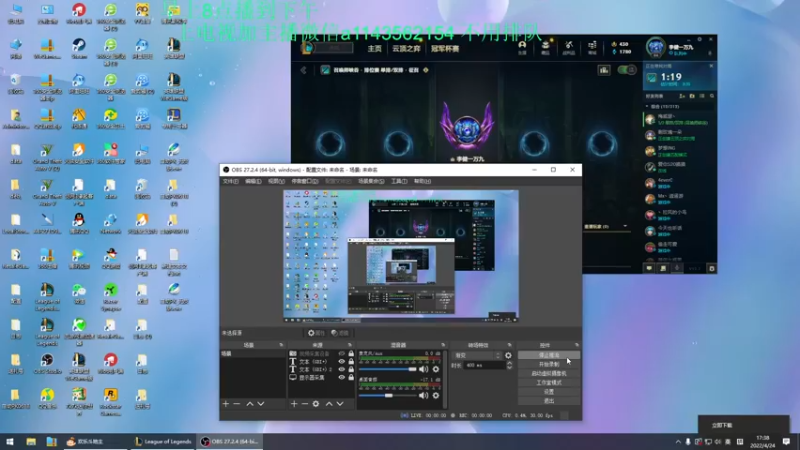
Task: Open 桌面音频 audio settings gear
Action: [x=436, y=395]
